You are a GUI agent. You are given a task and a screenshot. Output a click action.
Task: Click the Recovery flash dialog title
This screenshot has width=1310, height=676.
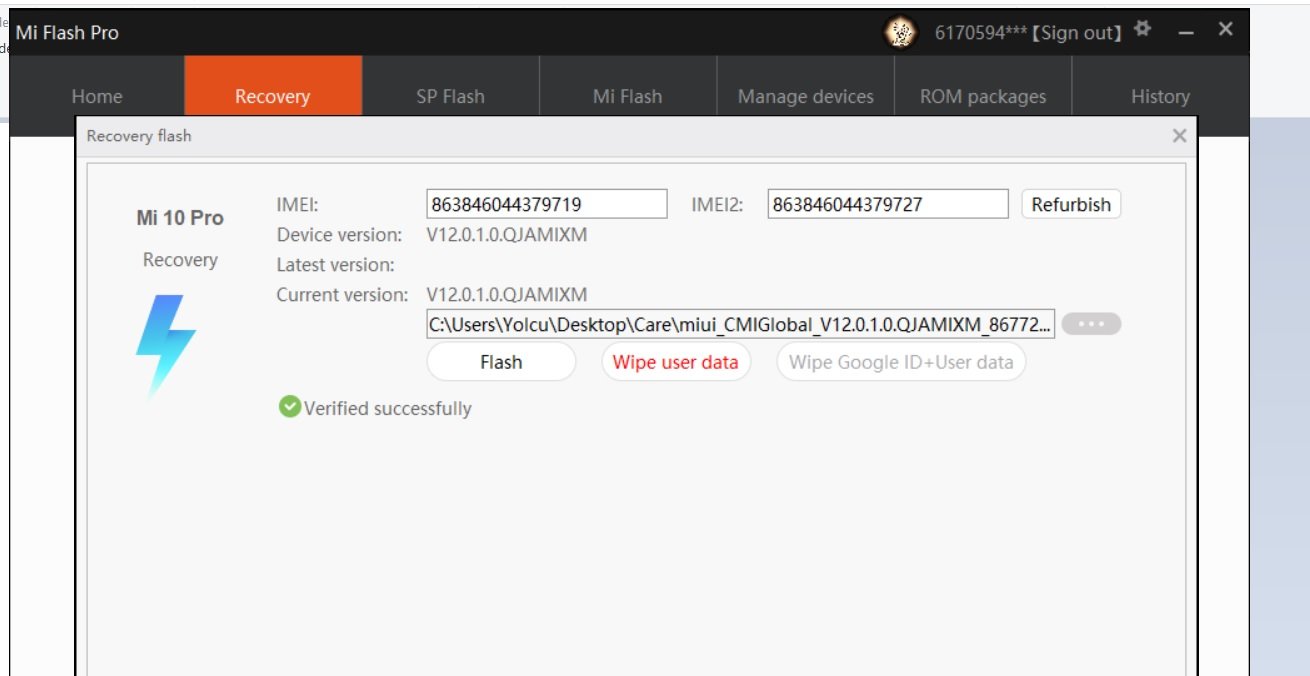(139, 136)
